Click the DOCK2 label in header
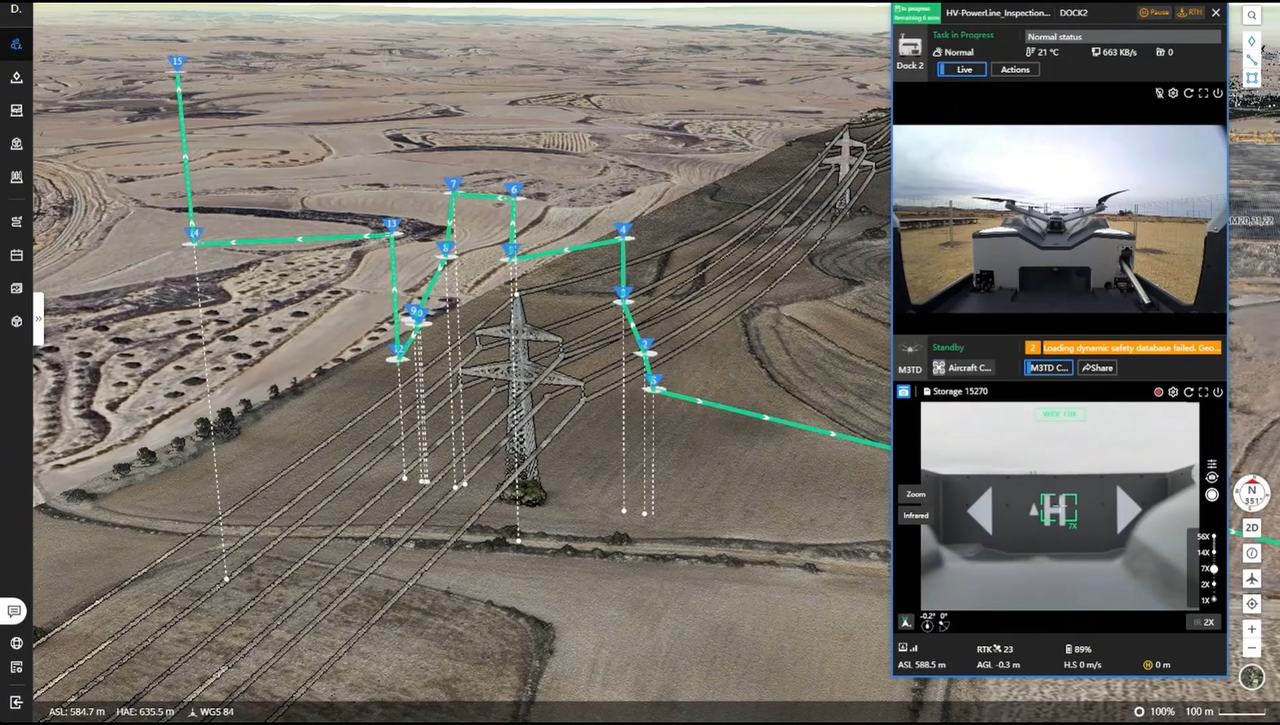 1073,13
